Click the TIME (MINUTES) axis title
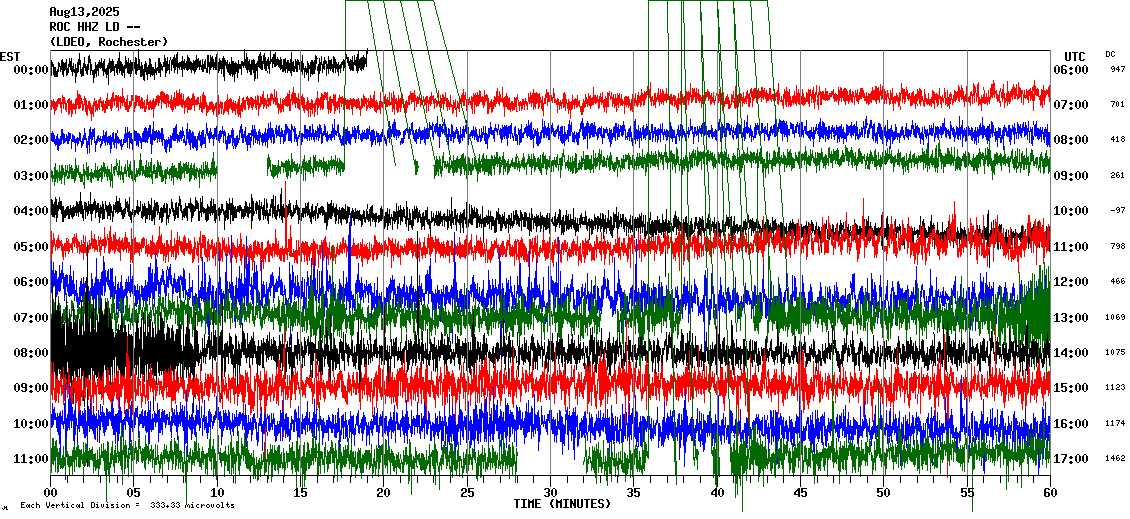 click(562, 504)
